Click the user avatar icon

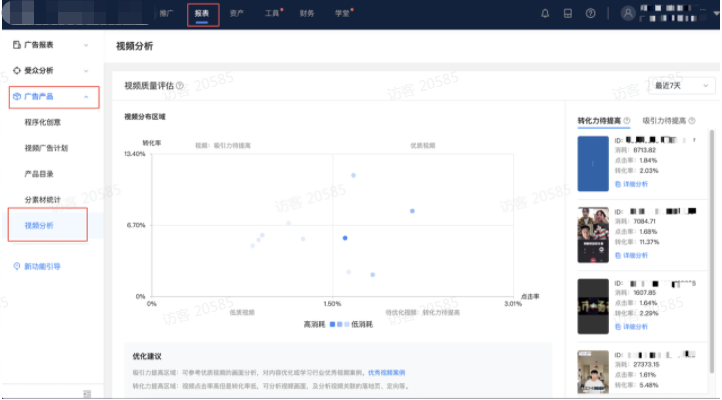click(x=628, y=14)
